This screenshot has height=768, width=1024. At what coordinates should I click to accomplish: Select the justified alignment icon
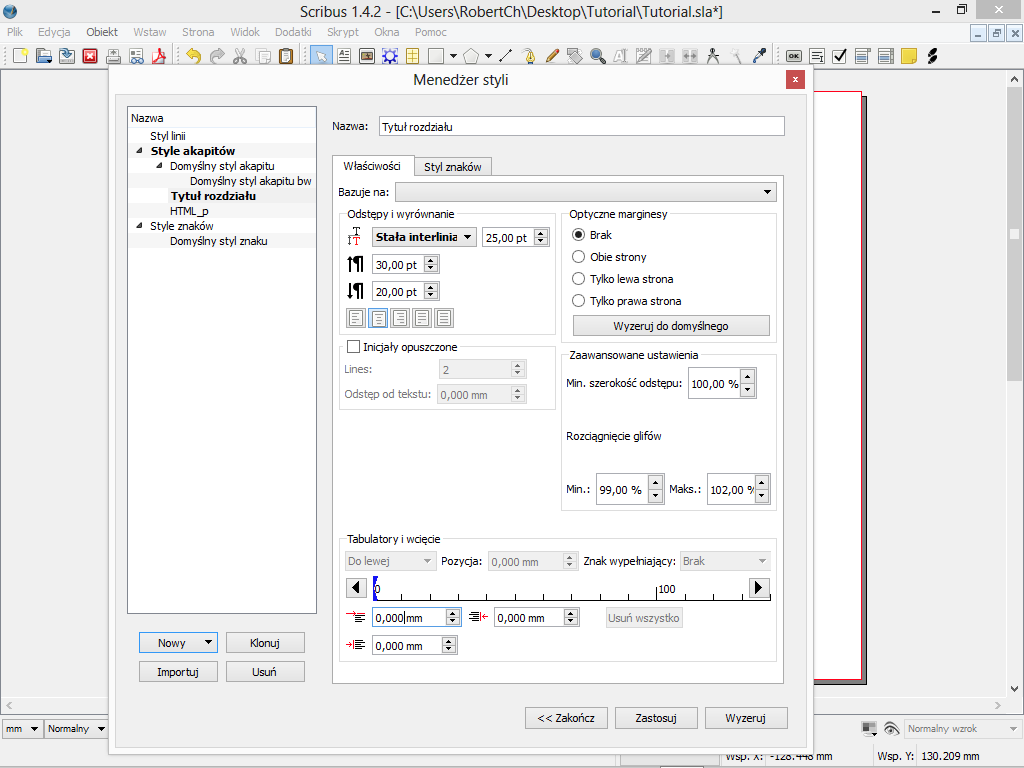pyautogui.click(x=422, y=318)
